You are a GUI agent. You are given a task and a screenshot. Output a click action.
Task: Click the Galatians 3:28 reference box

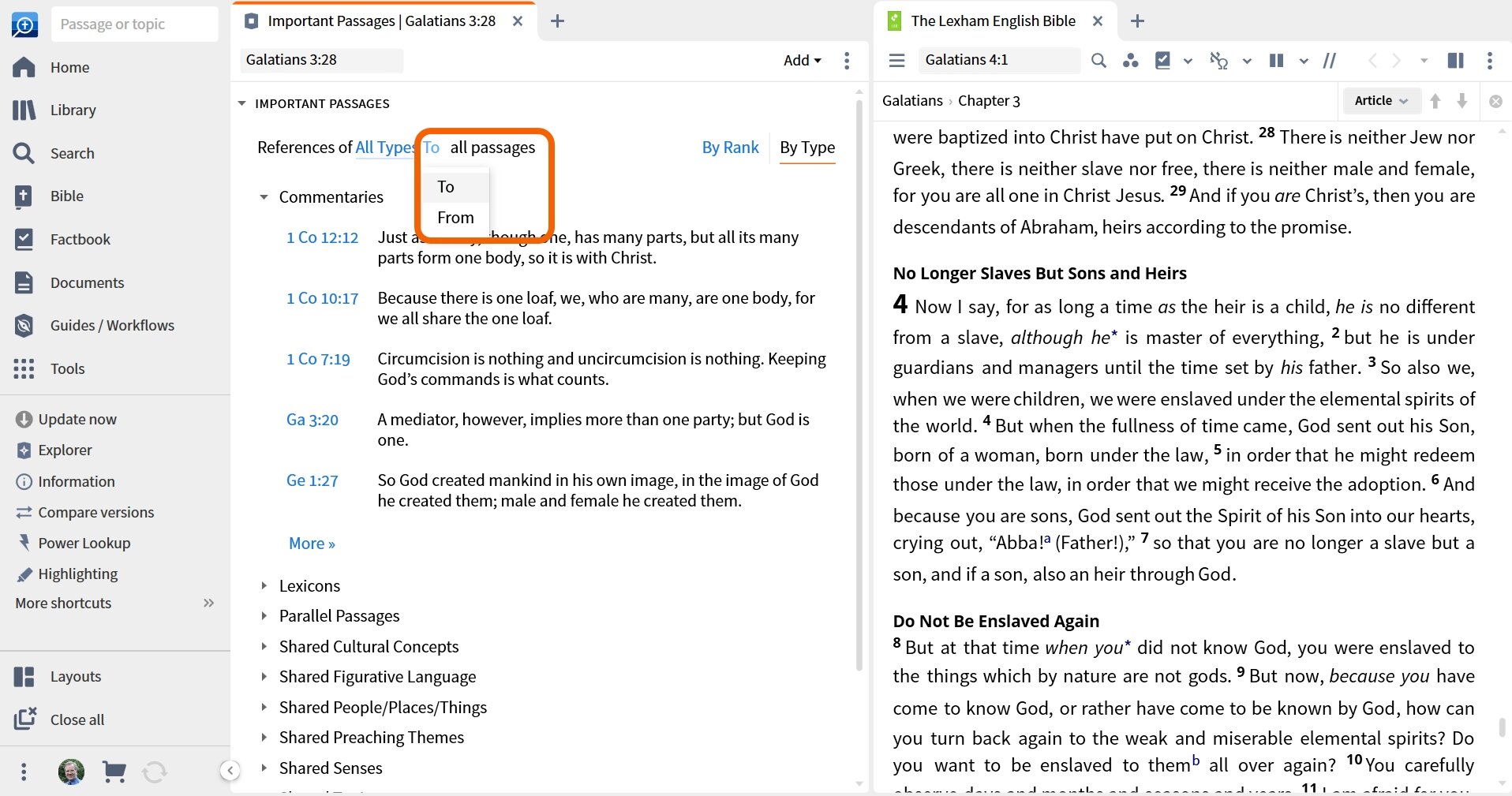(x=321, y=60)
